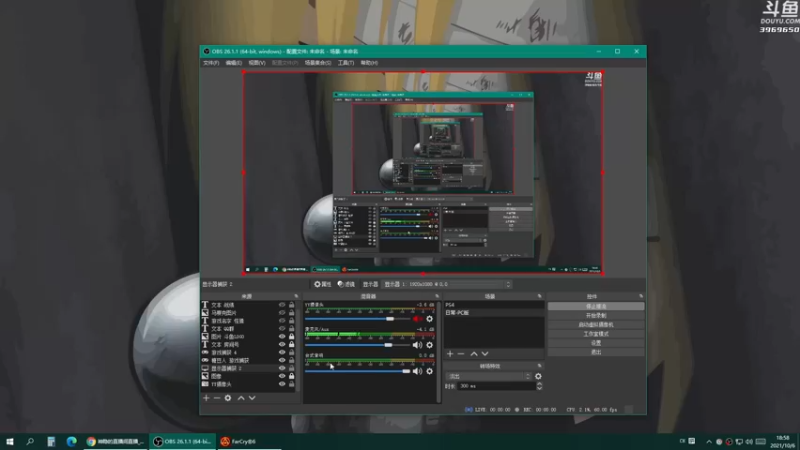Toggle the lock of the 图像 source
Screen dimensions: 800x450
pyautogui.click(x=291, y=376)
